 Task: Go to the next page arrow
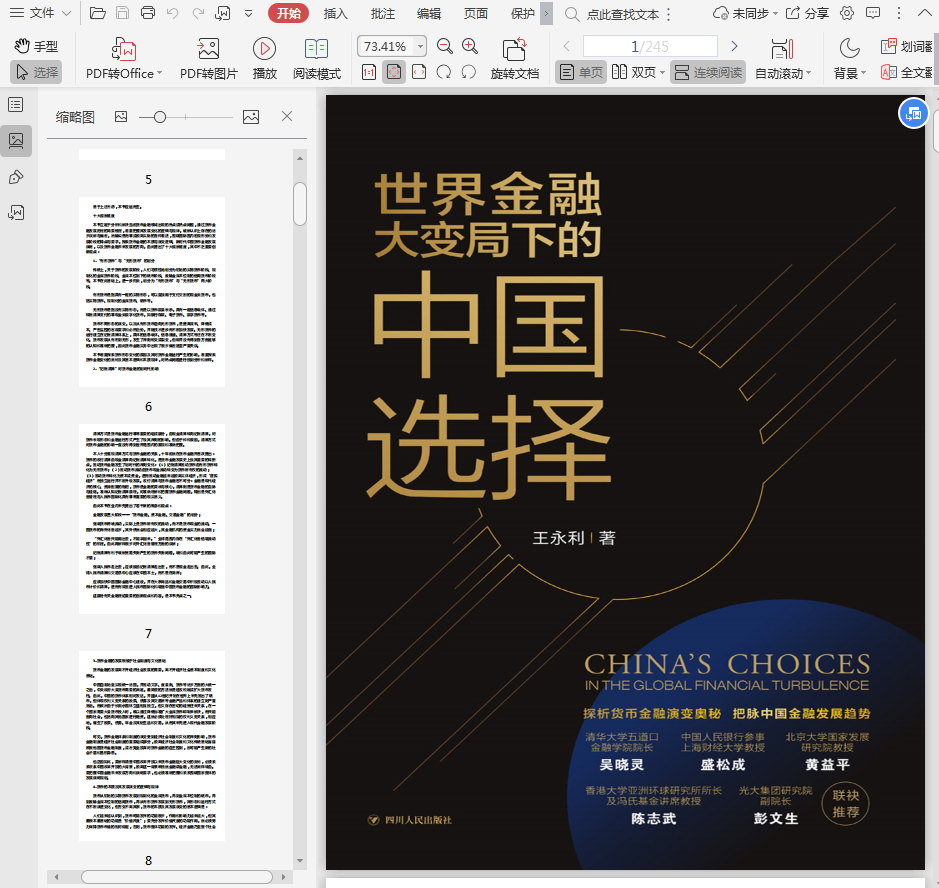pos(734,46)
